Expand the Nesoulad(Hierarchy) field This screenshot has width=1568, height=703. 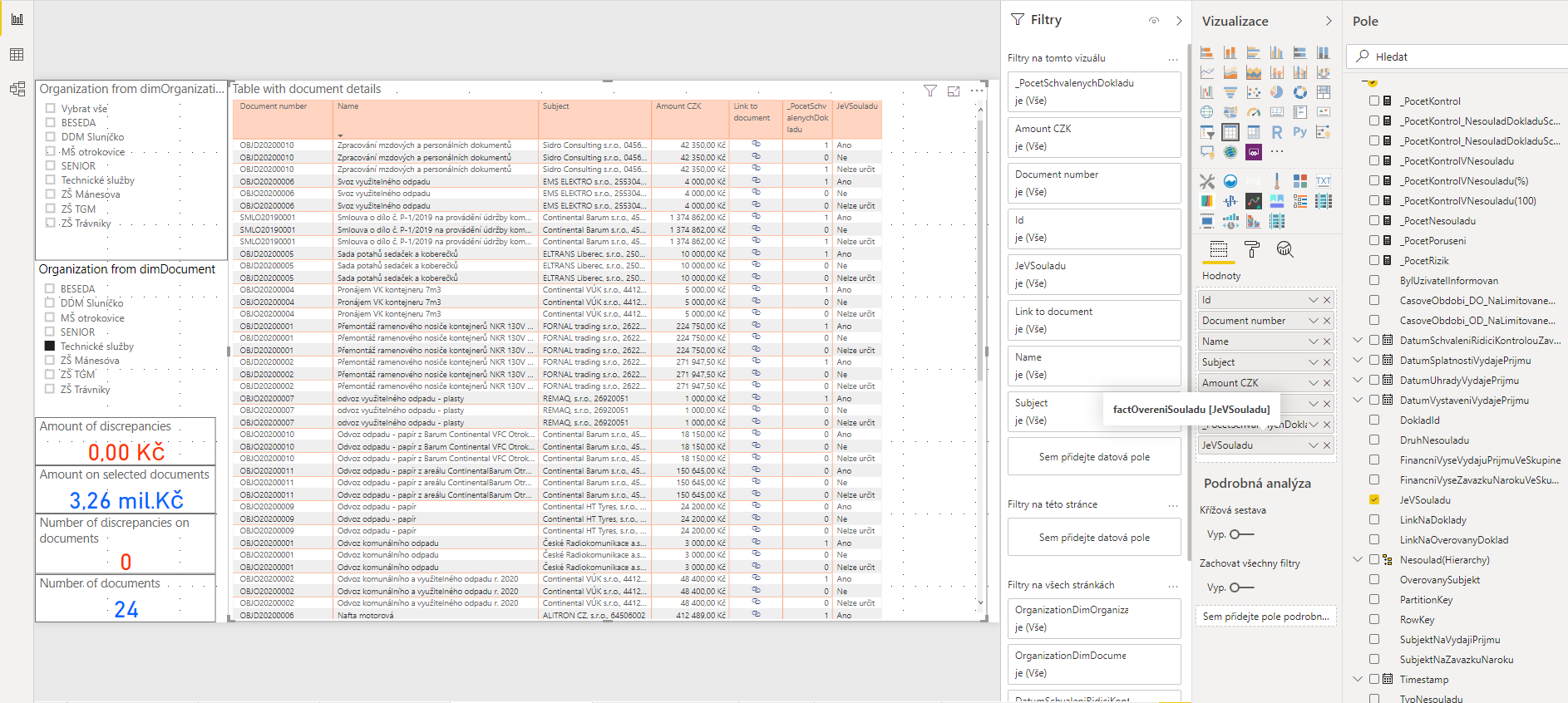1358,559
